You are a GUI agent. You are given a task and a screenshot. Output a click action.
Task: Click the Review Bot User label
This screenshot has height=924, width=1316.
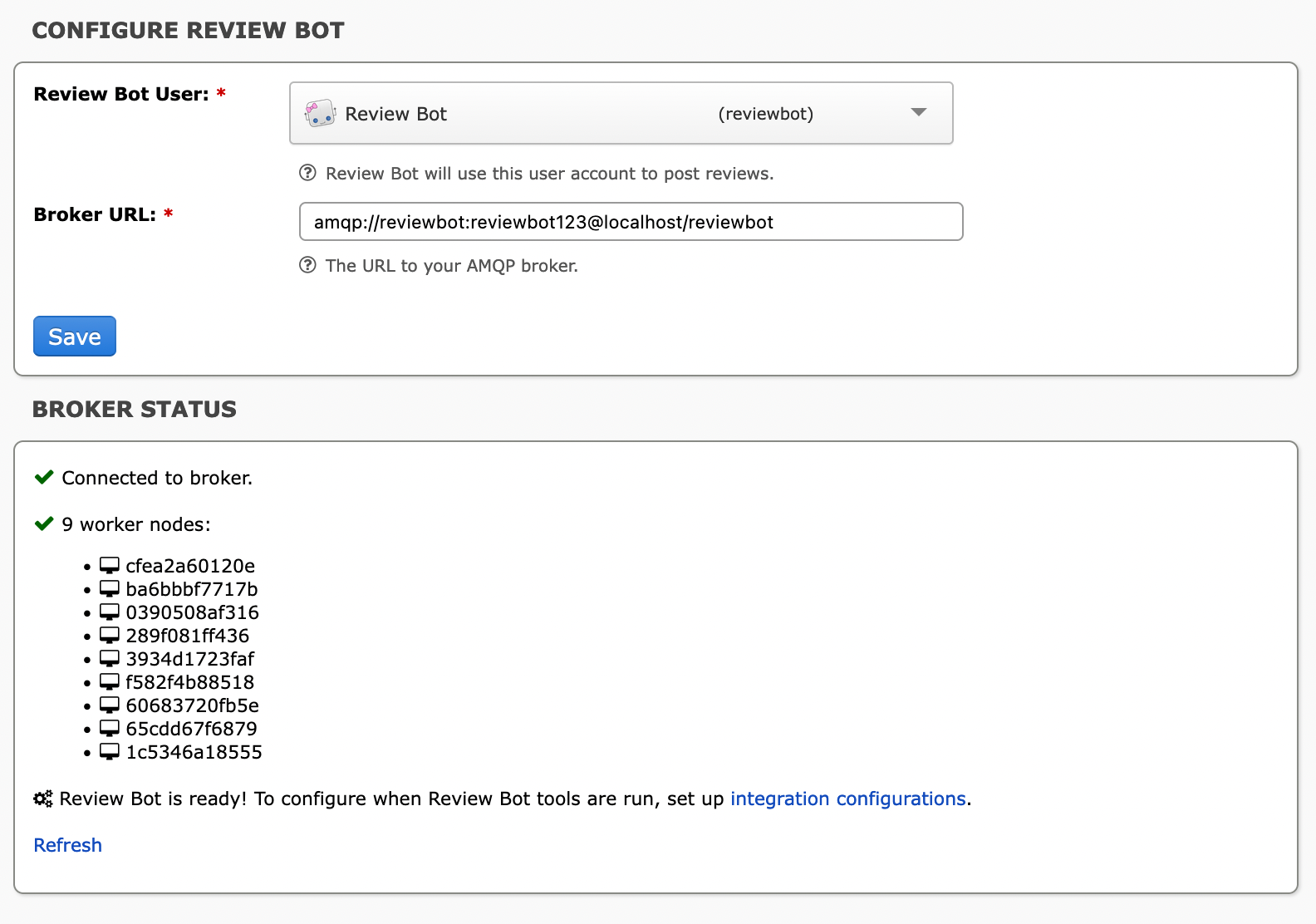tap(121, 94)
